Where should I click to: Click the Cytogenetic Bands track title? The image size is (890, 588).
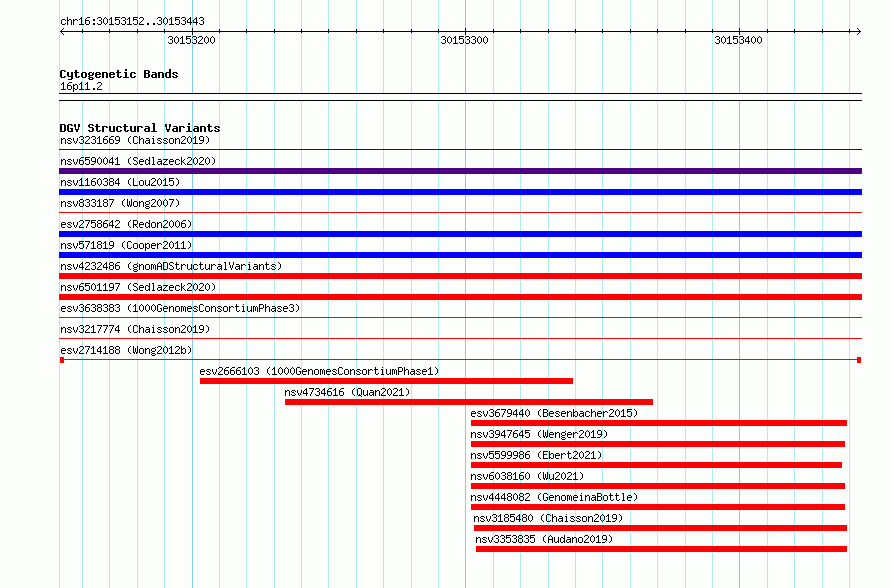[119, 74]
